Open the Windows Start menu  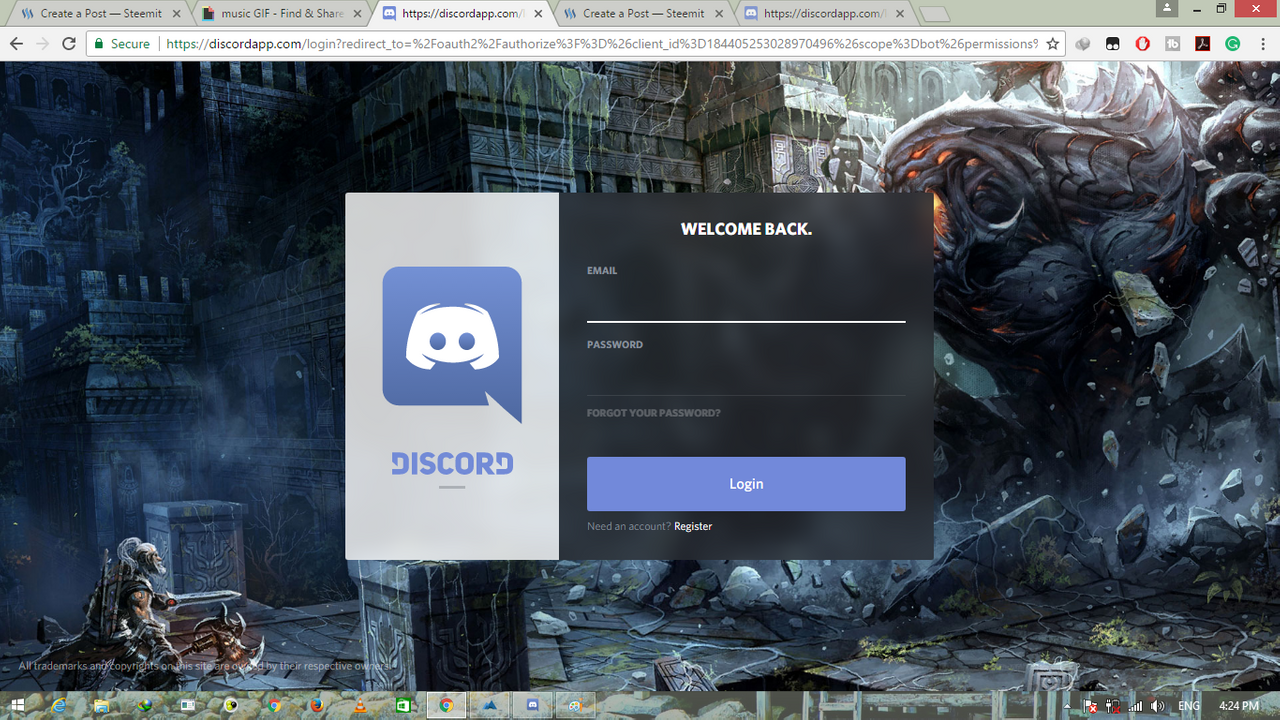click(x=18, y=705)
